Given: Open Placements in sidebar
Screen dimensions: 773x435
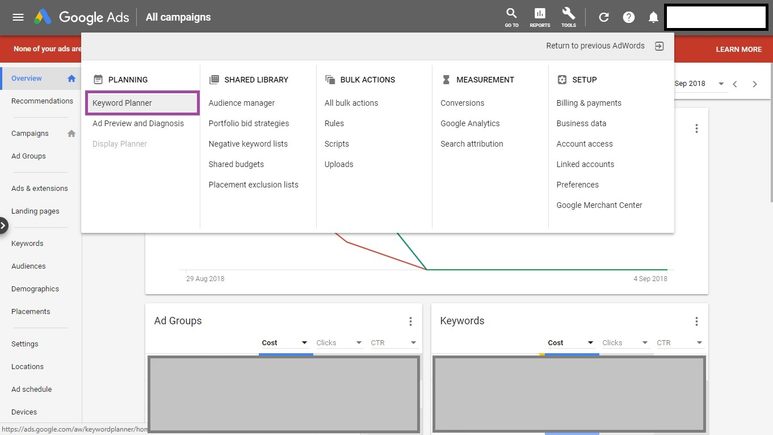Looking at the screenshot, I should tap(31, 312).
